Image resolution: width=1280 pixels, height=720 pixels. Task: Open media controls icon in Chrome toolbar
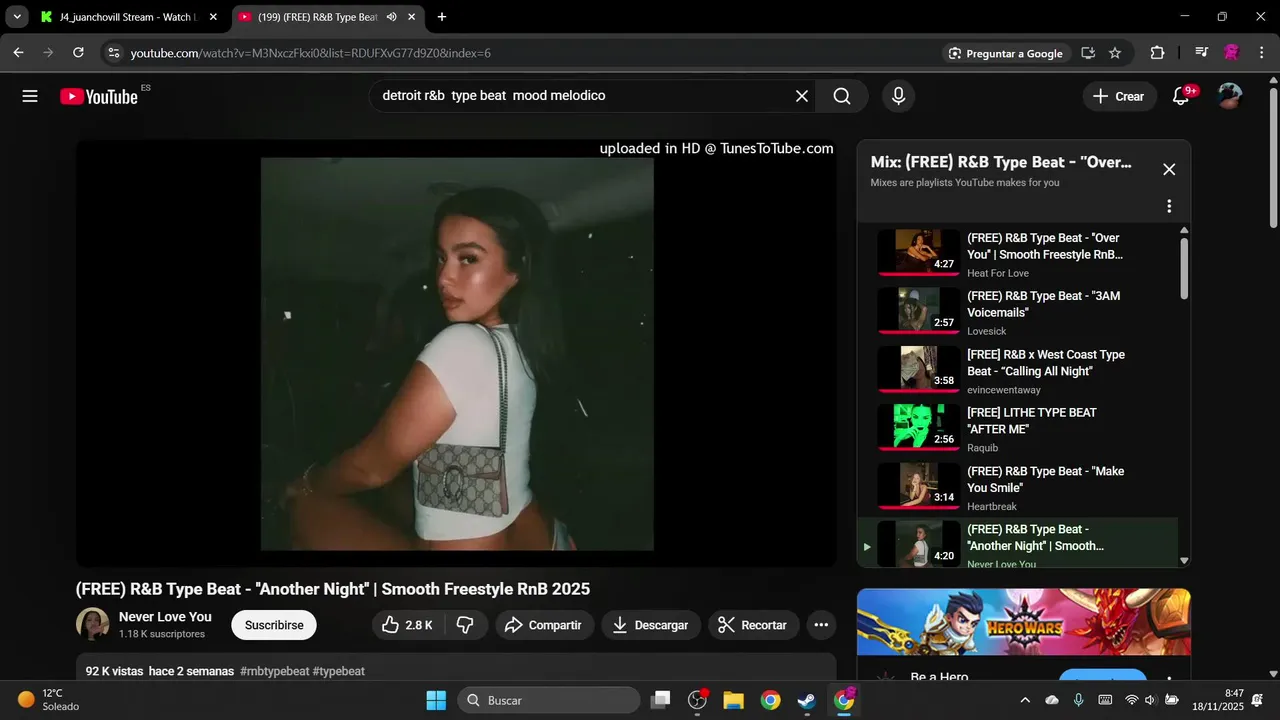click(x=1202, y=53)
